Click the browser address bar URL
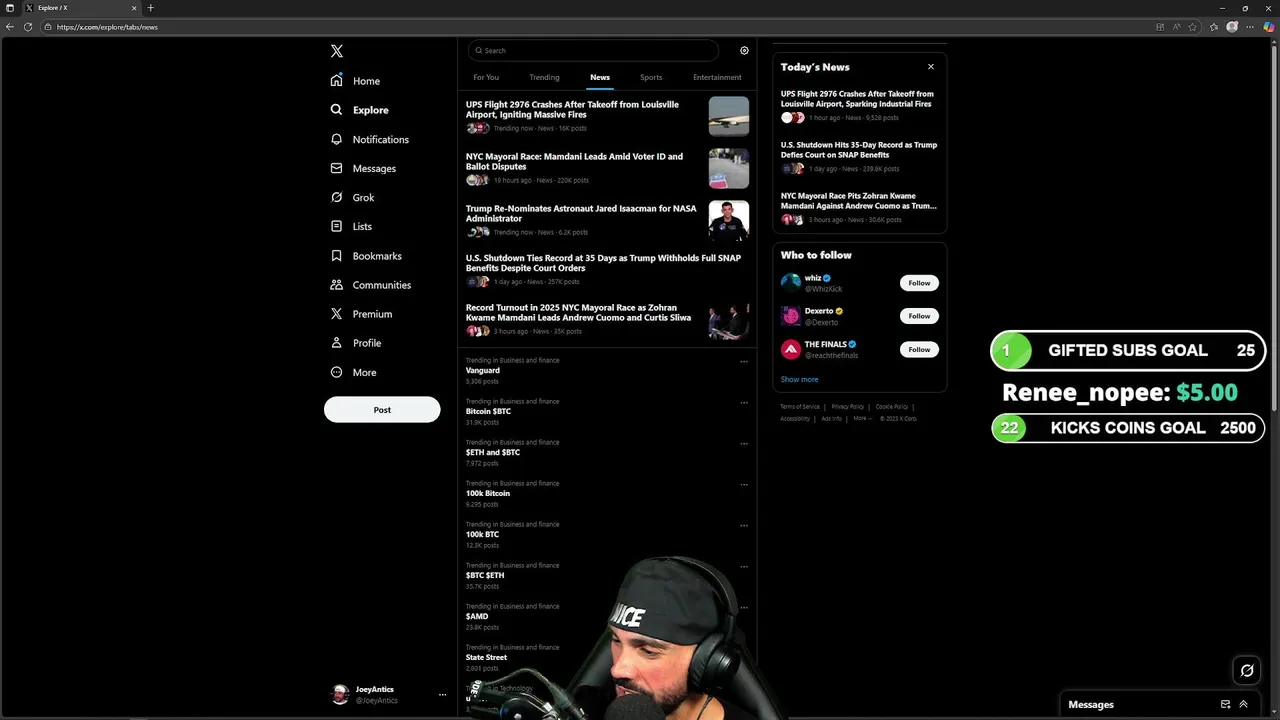Screen dimensions: 1280x720 tap(107, 27)
